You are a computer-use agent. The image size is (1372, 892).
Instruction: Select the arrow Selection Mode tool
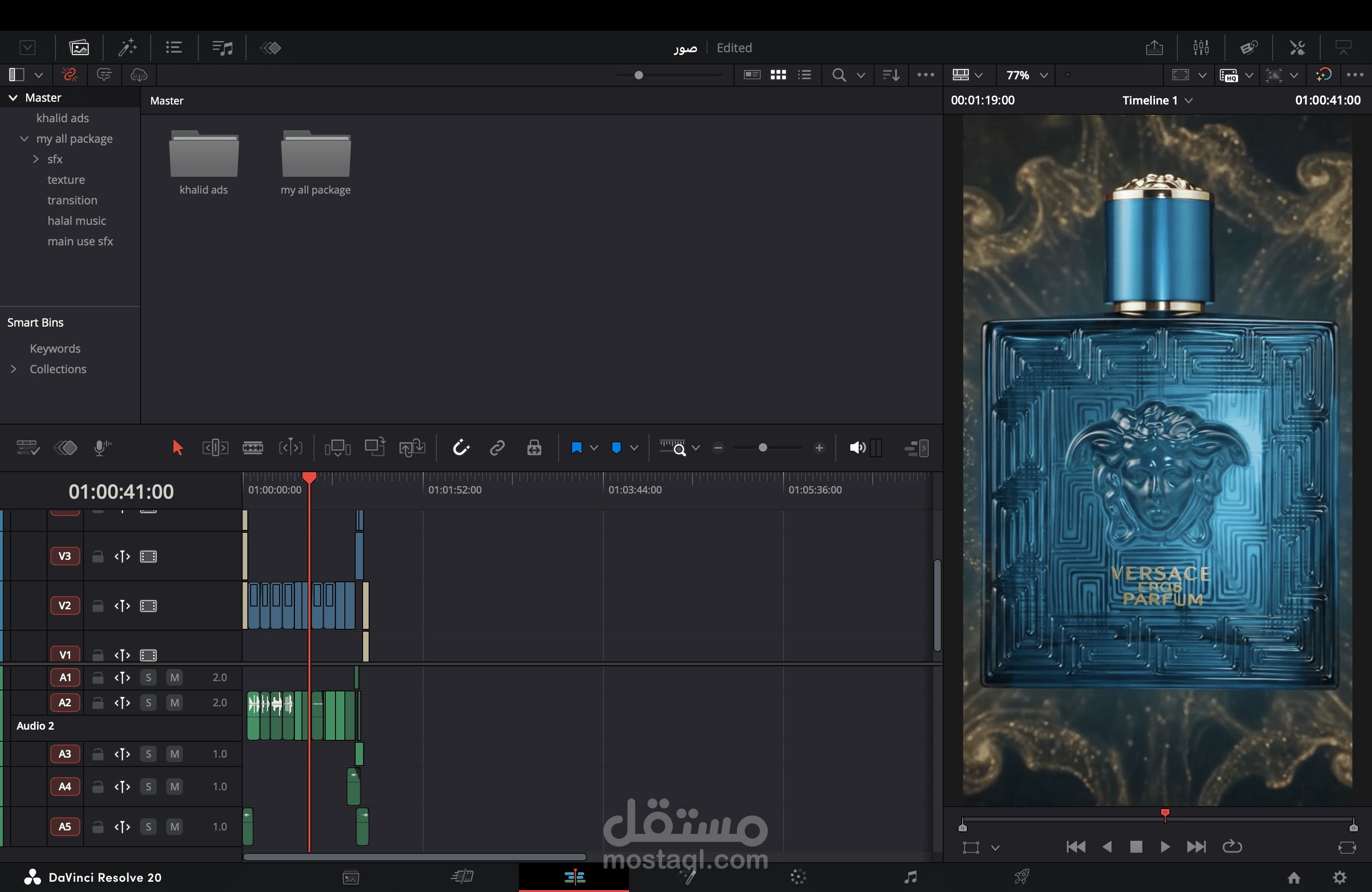click(x=177, y=448)
